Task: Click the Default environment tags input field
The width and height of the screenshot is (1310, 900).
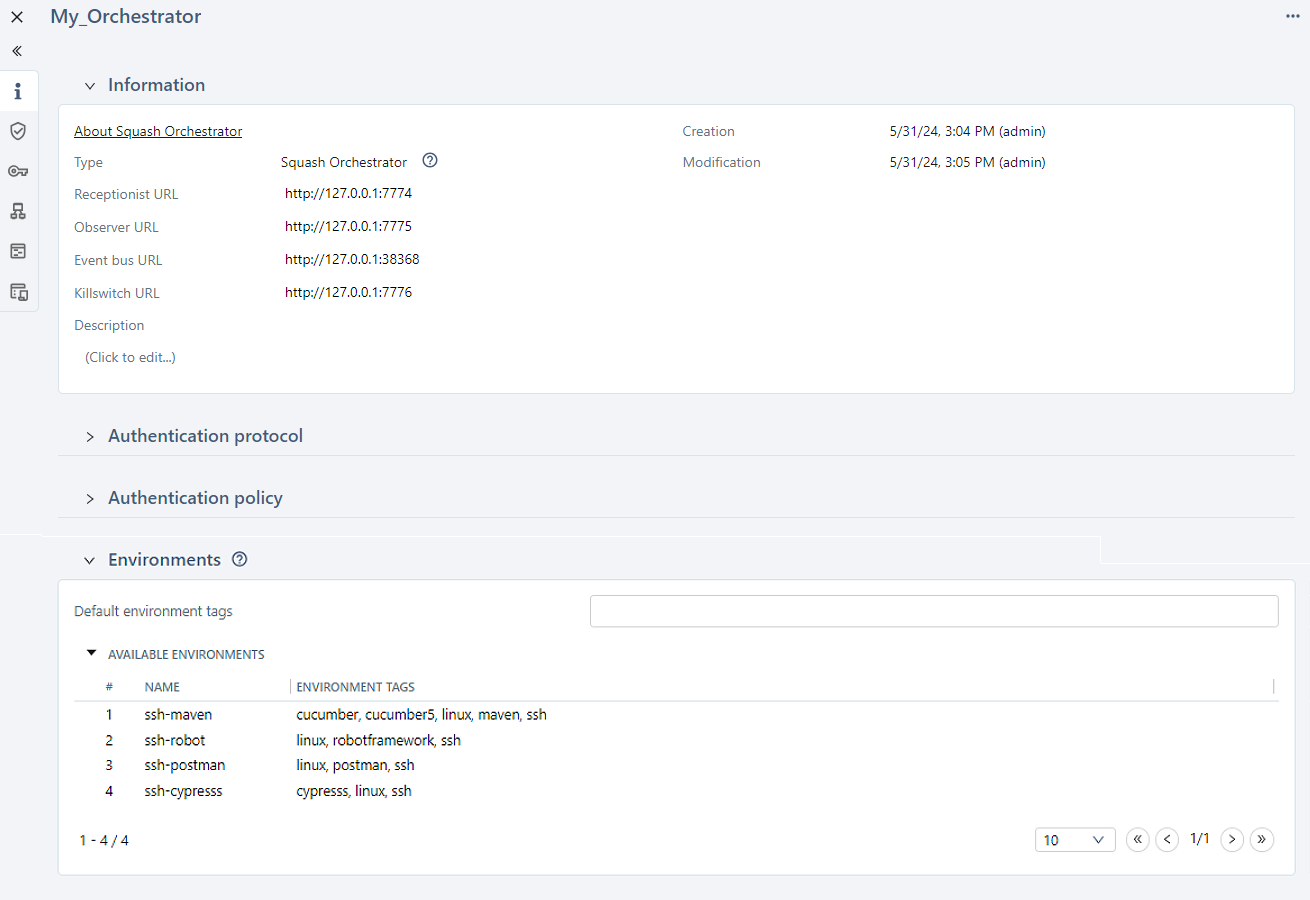Action: tap(933, 610)
